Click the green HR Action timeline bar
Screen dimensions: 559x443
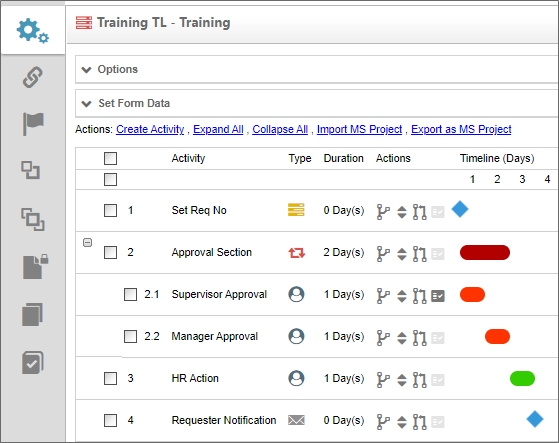[522, 378]
